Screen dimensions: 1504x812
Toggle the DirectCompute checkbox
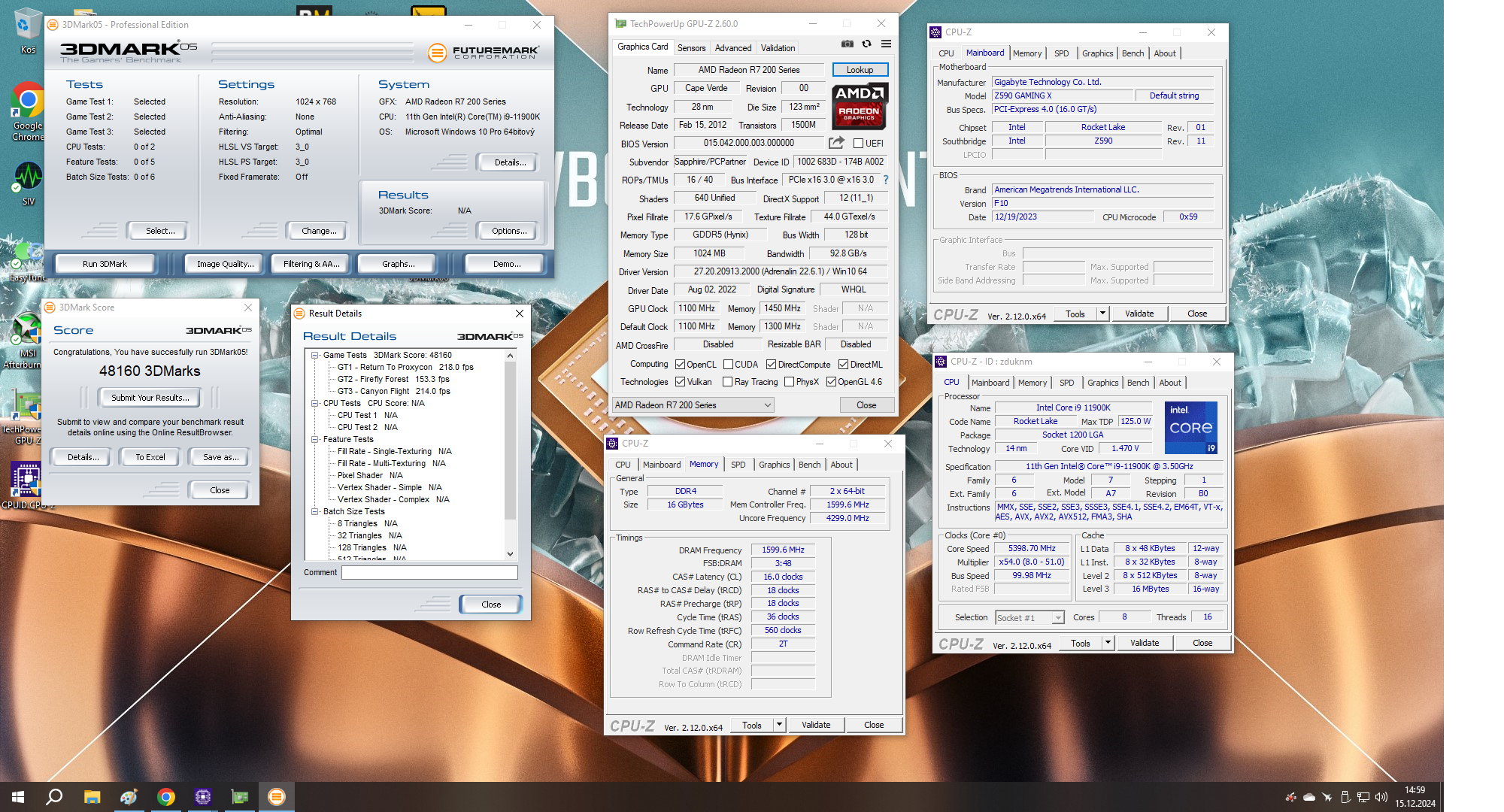point(771,365)
